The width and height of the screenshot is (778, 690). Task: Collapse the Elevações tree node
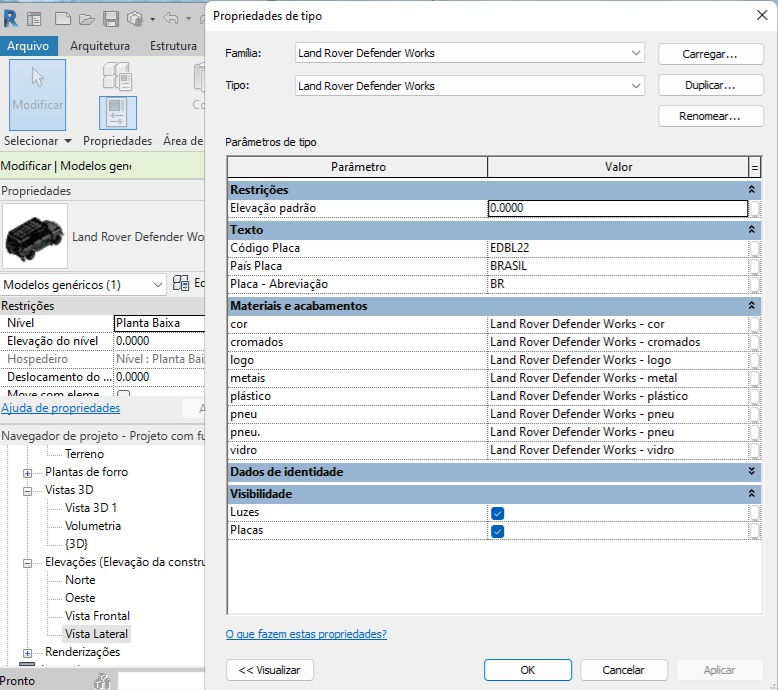[x=28, y=563]
